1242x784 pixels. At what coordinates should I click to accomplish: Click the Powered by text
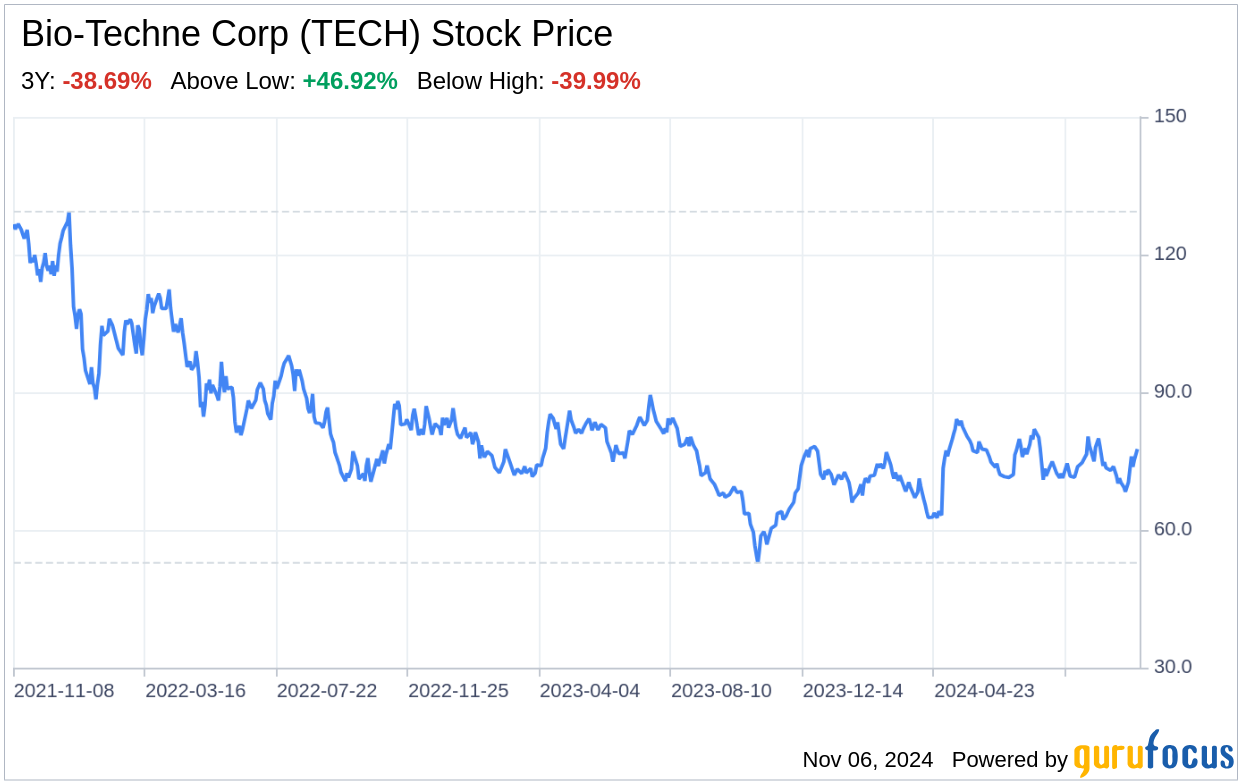[1009, 760]
